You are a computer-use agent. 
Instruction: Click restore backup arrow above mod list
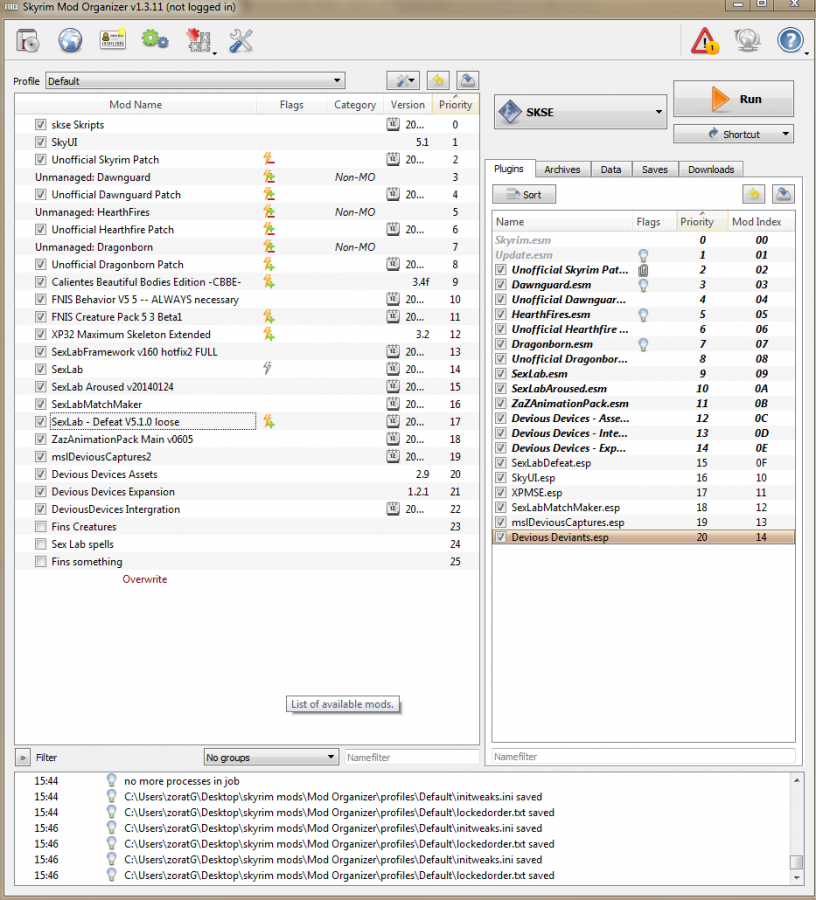pyautogui.click(x=438, y=80)
